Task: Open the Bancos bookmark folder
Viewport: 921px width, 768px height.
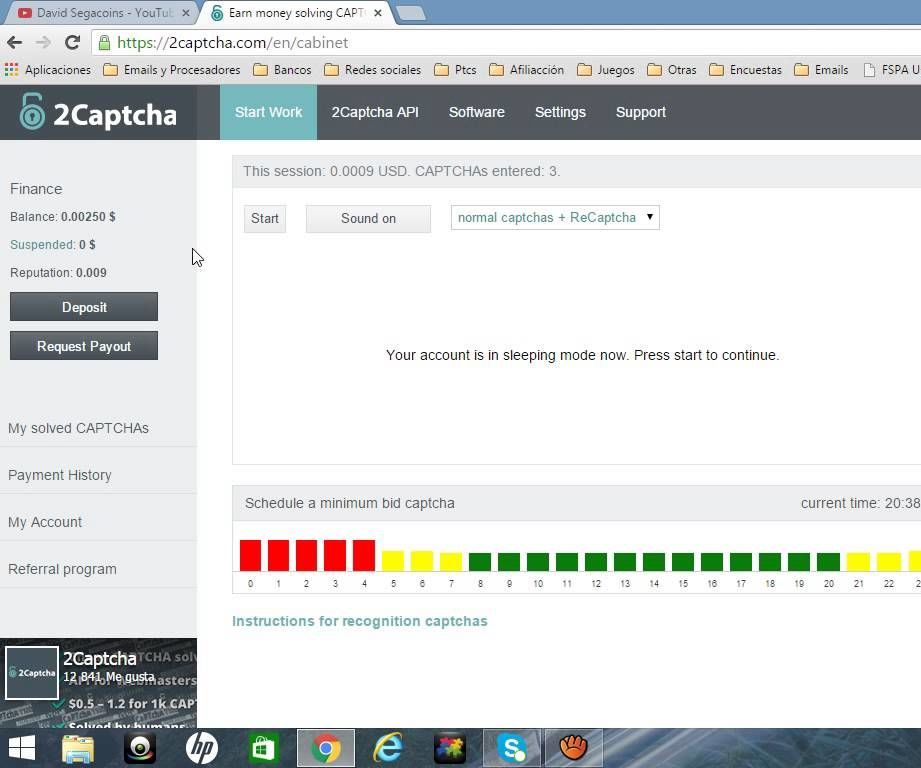Action: tap(283, 70)
